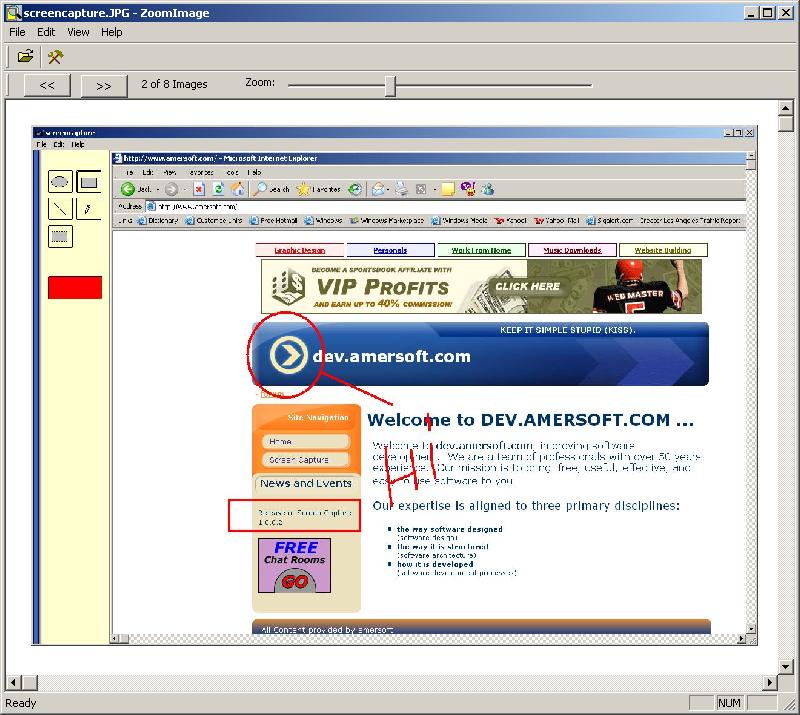The height and width of the screenshot is (715, 800).
Task: Close the ZoomImage window
Action: click(x=786, y=13)
